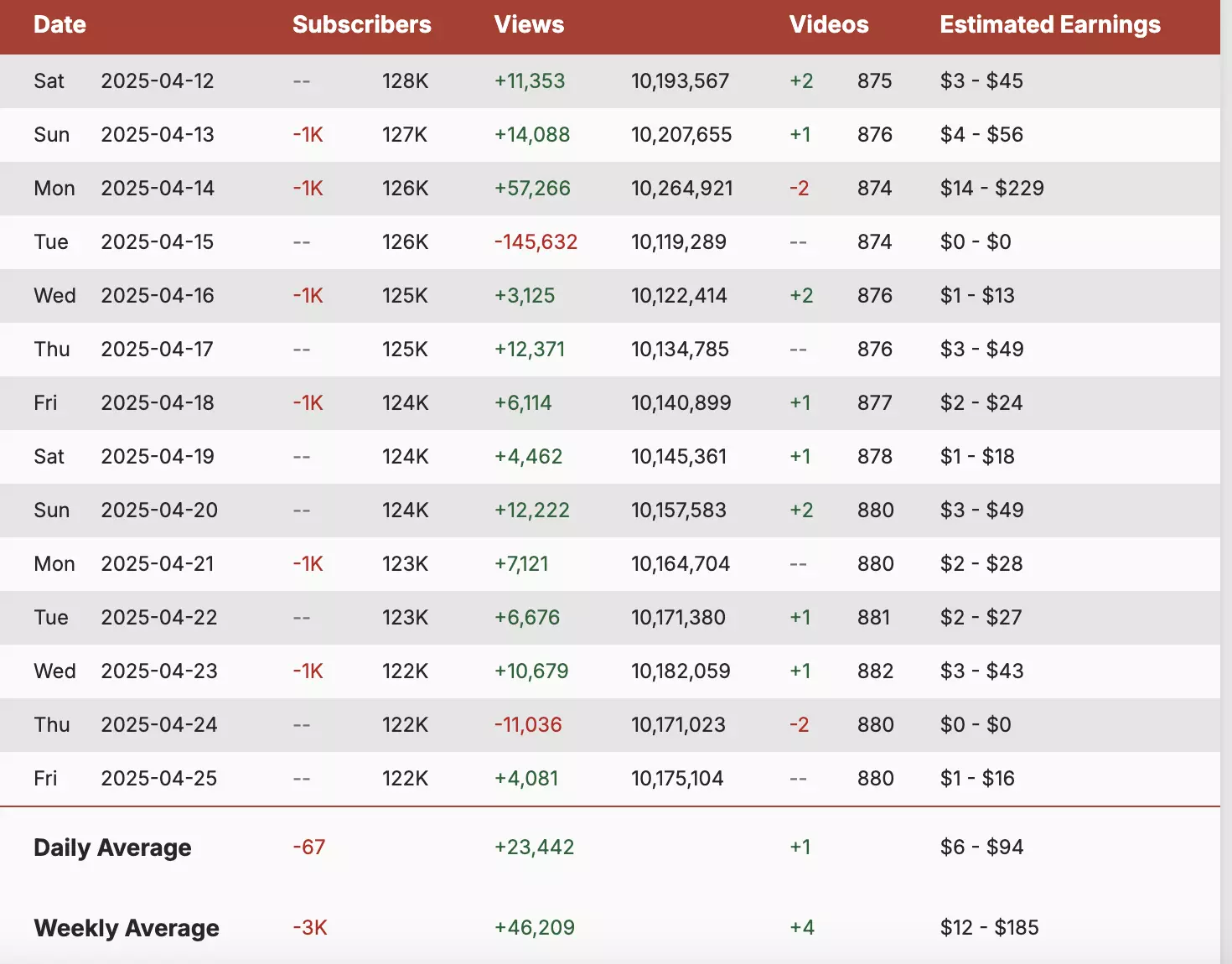Click the +46,209 weekly average views
The image size is (1232, 964).
point(535,928)
